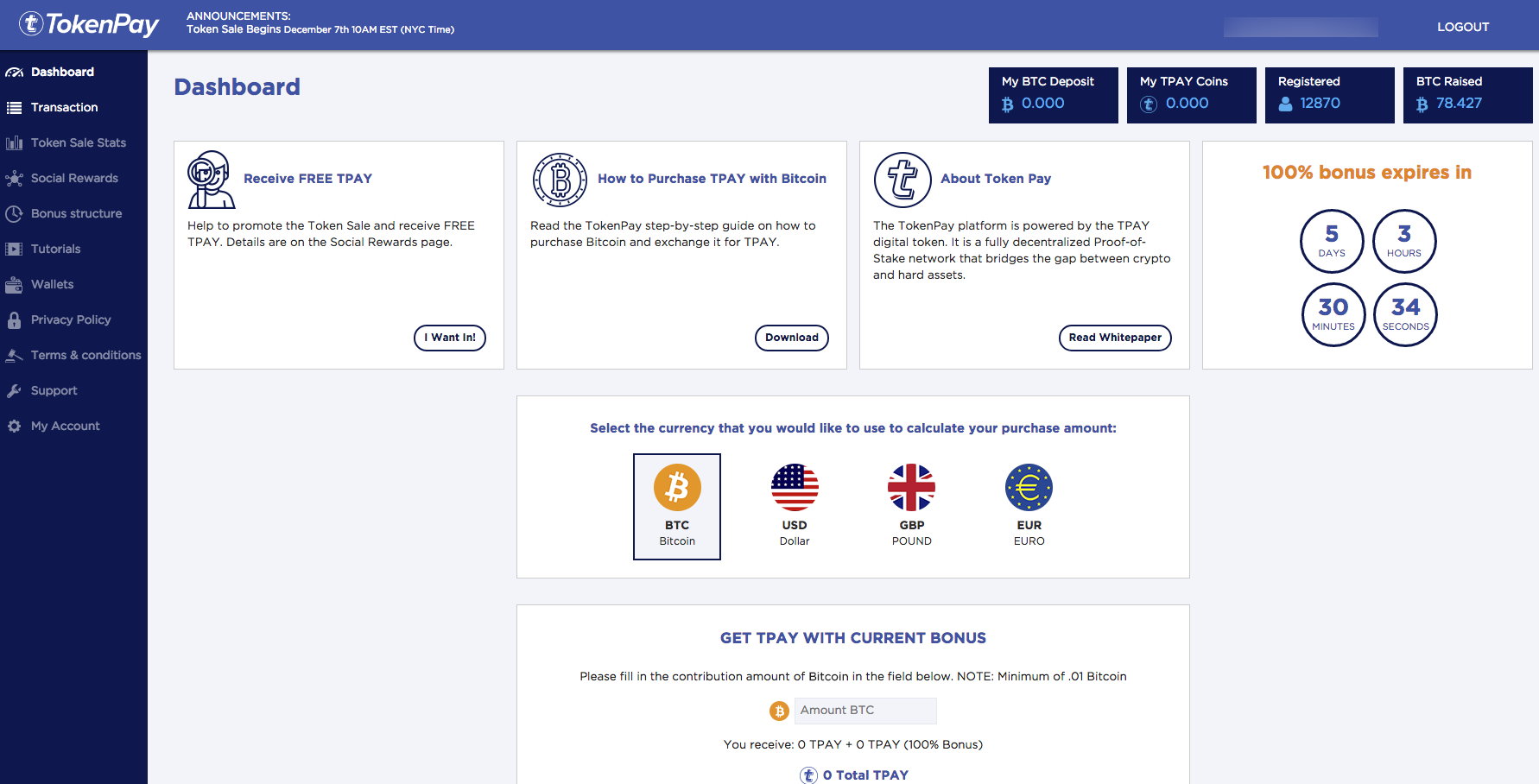Image resolution: width=1539 pixels, height=784 pixels.
Task: Click the TPAY symbol in My TPAY Coins
Action: click(x=1149, y=104)
